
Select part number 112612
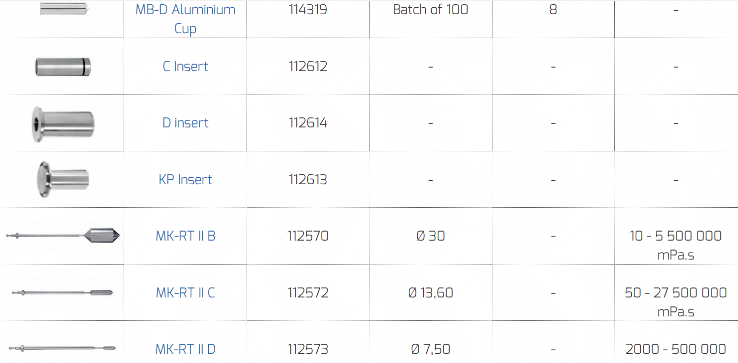click(x=308, y=66)
